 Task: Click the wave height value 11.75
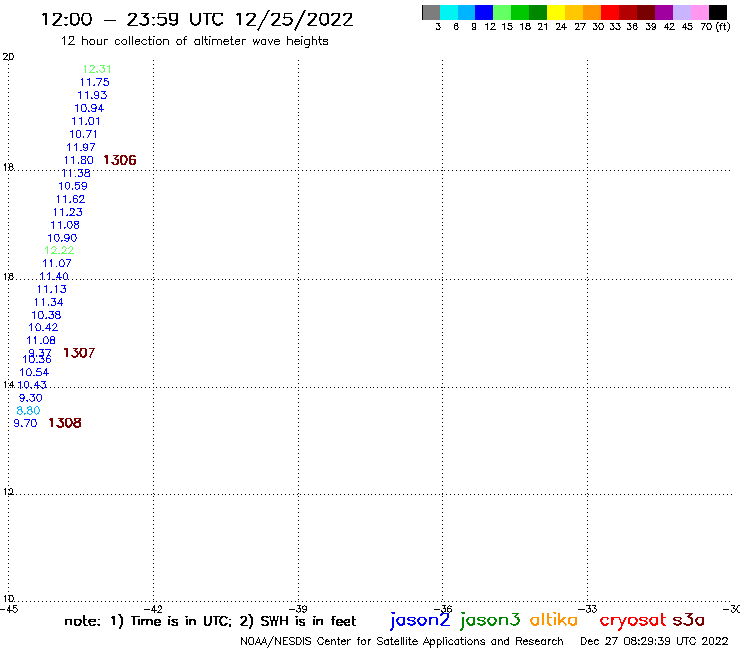pos(94,82)
